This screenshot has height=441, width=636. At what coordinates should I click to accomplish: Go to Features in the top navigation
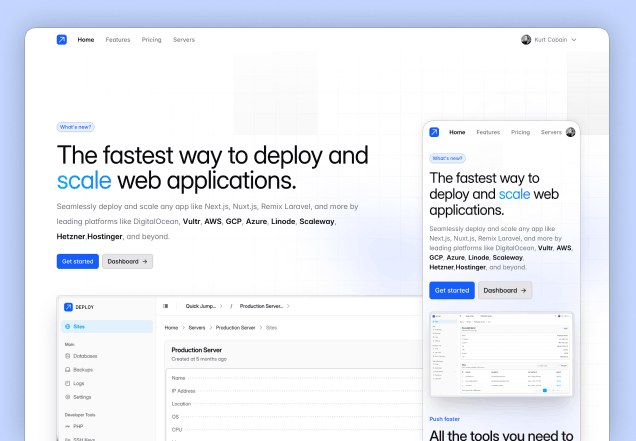click(x=118, y=40)
